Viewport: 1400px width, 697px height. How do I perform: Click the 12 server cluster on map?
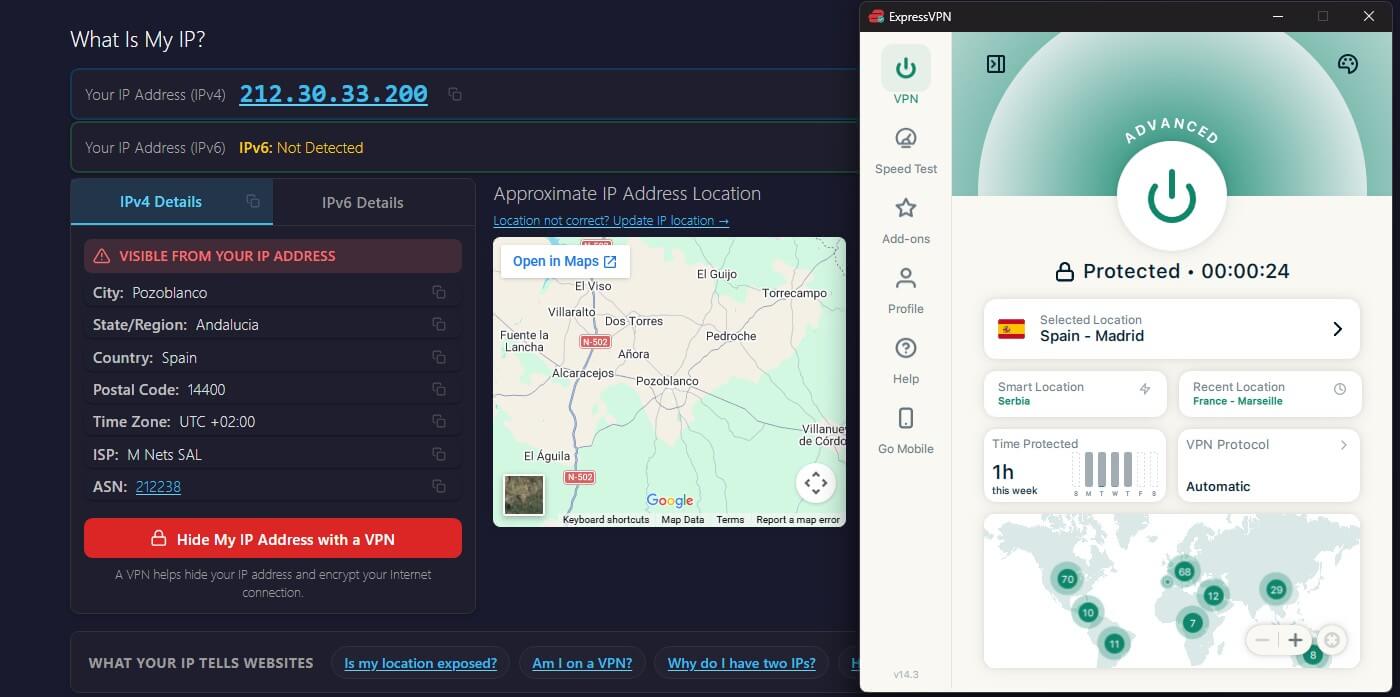(x=1213, y=596)
